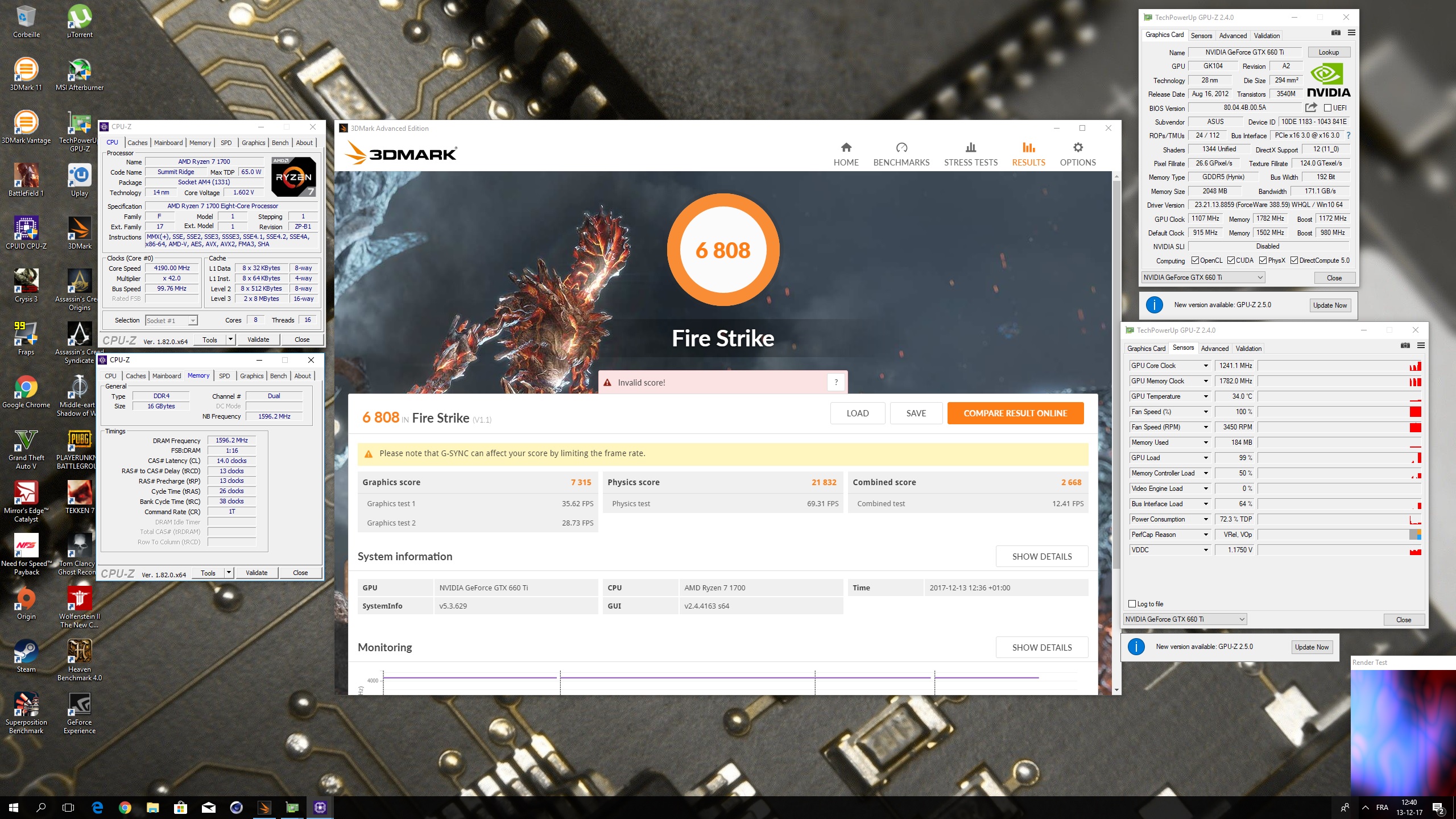Click Validate in the upper CPU-Z window

click(258, 340)
